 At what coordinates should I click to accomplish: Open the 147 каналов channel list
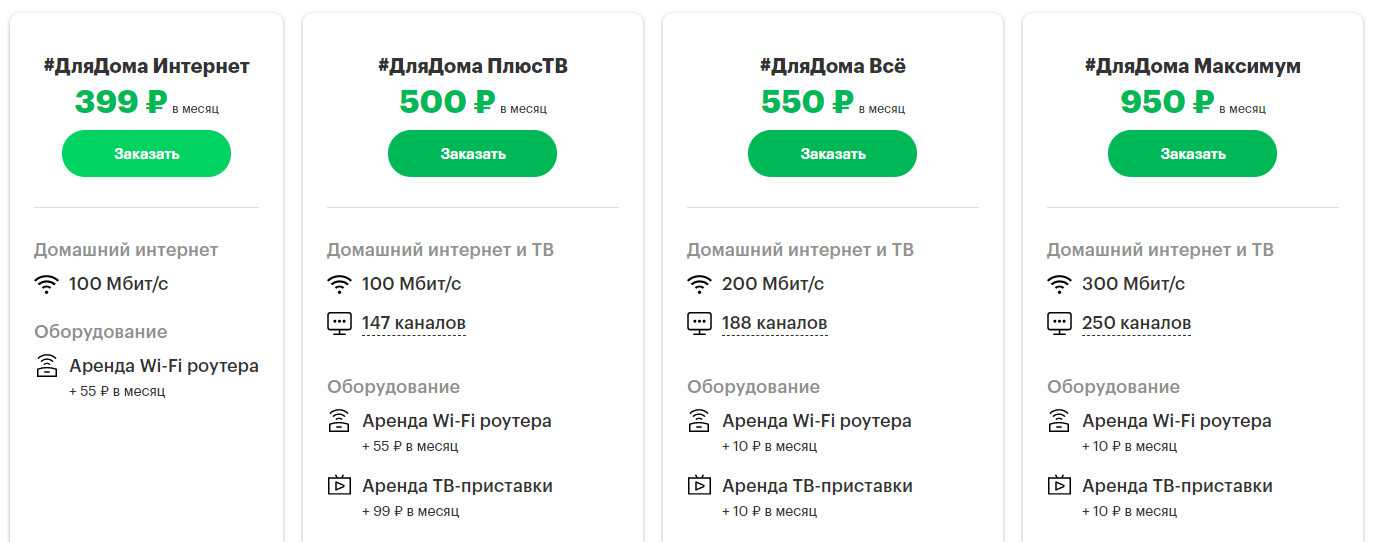(x=414, y=323)
